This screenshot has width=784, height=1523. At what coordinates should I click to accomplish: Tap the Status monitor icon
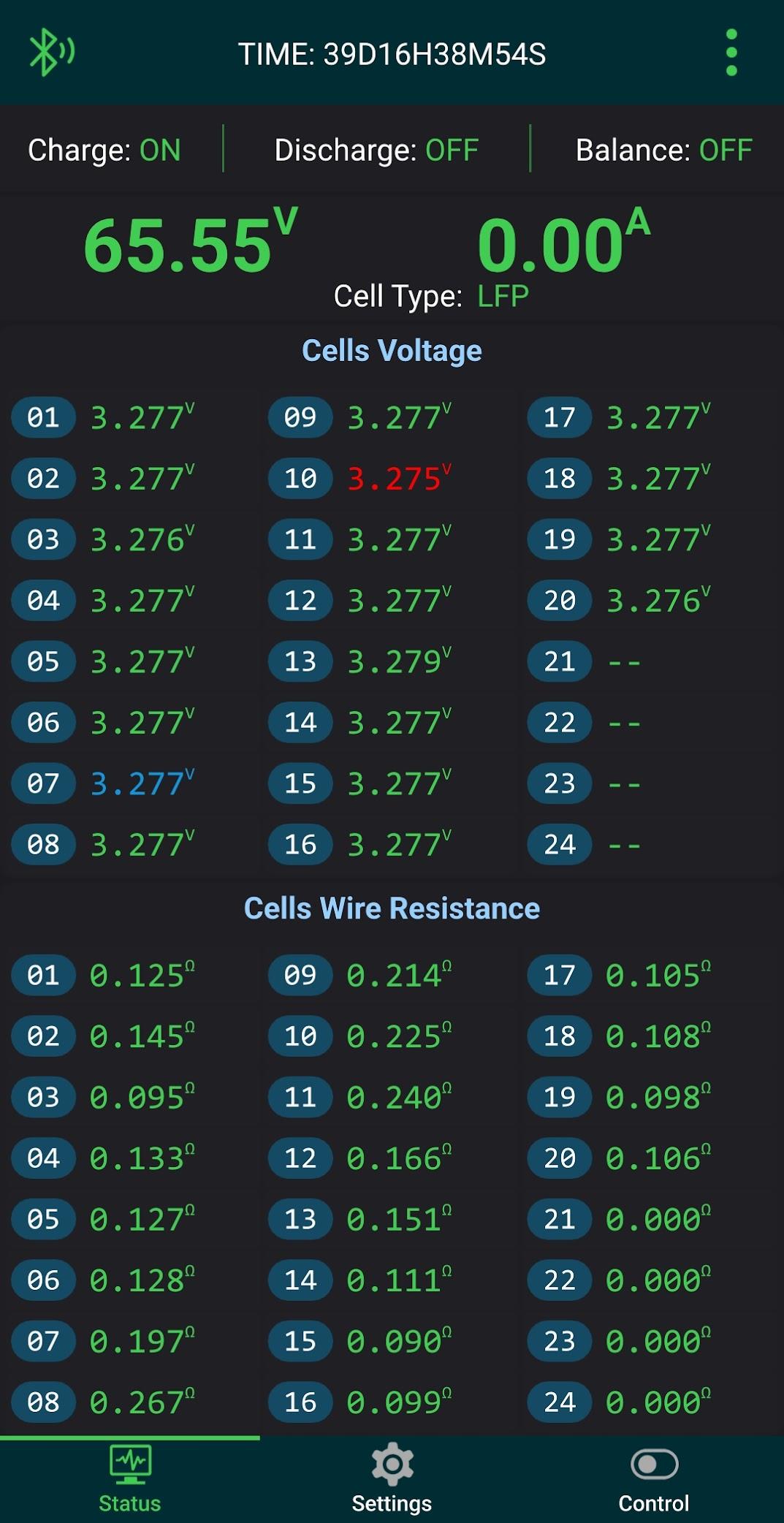130,1462
